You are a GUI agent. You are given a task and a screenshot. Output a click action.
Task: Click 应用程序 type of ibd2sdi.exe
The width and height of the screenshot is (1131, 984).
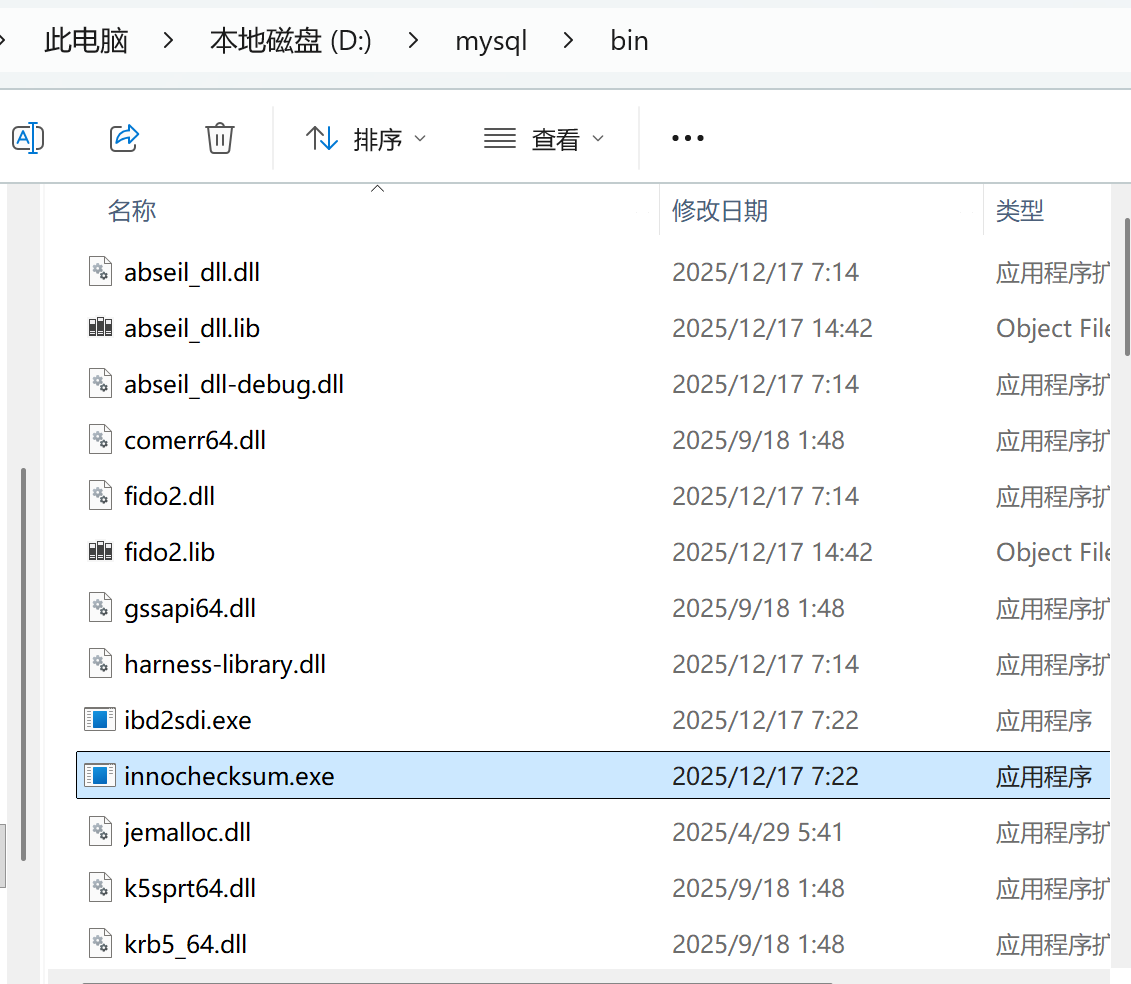[x=1044, y=721]
